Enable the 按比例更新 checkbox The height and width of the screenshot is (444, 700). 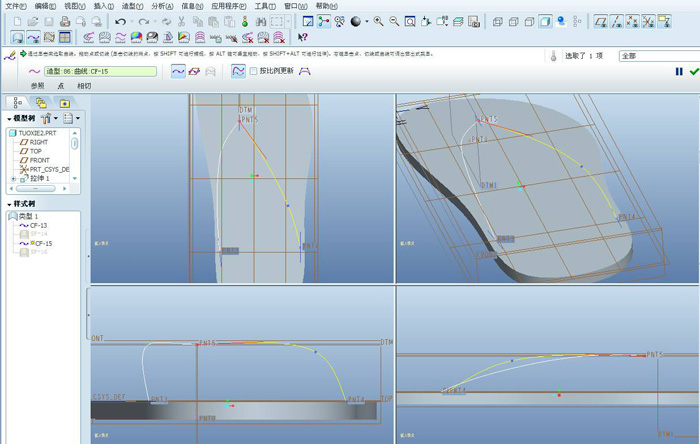coord(254,72)
